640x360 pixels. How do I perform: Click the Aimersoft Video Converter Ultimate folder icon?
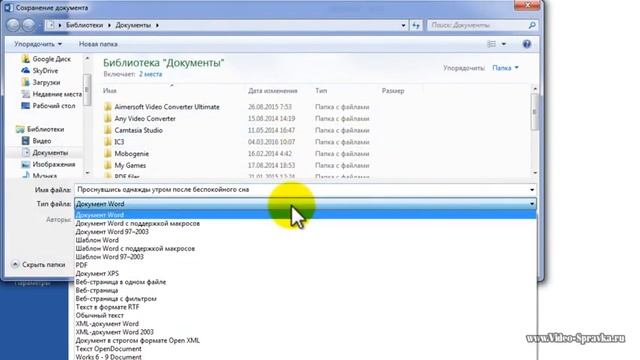108,107
